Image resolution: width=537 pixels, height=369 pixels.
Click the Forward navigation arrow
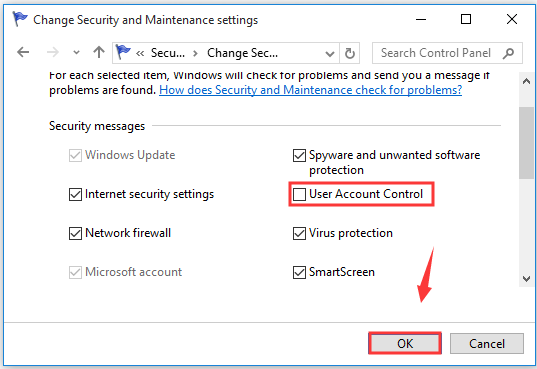pyautogui.click(x=53, y=52)
